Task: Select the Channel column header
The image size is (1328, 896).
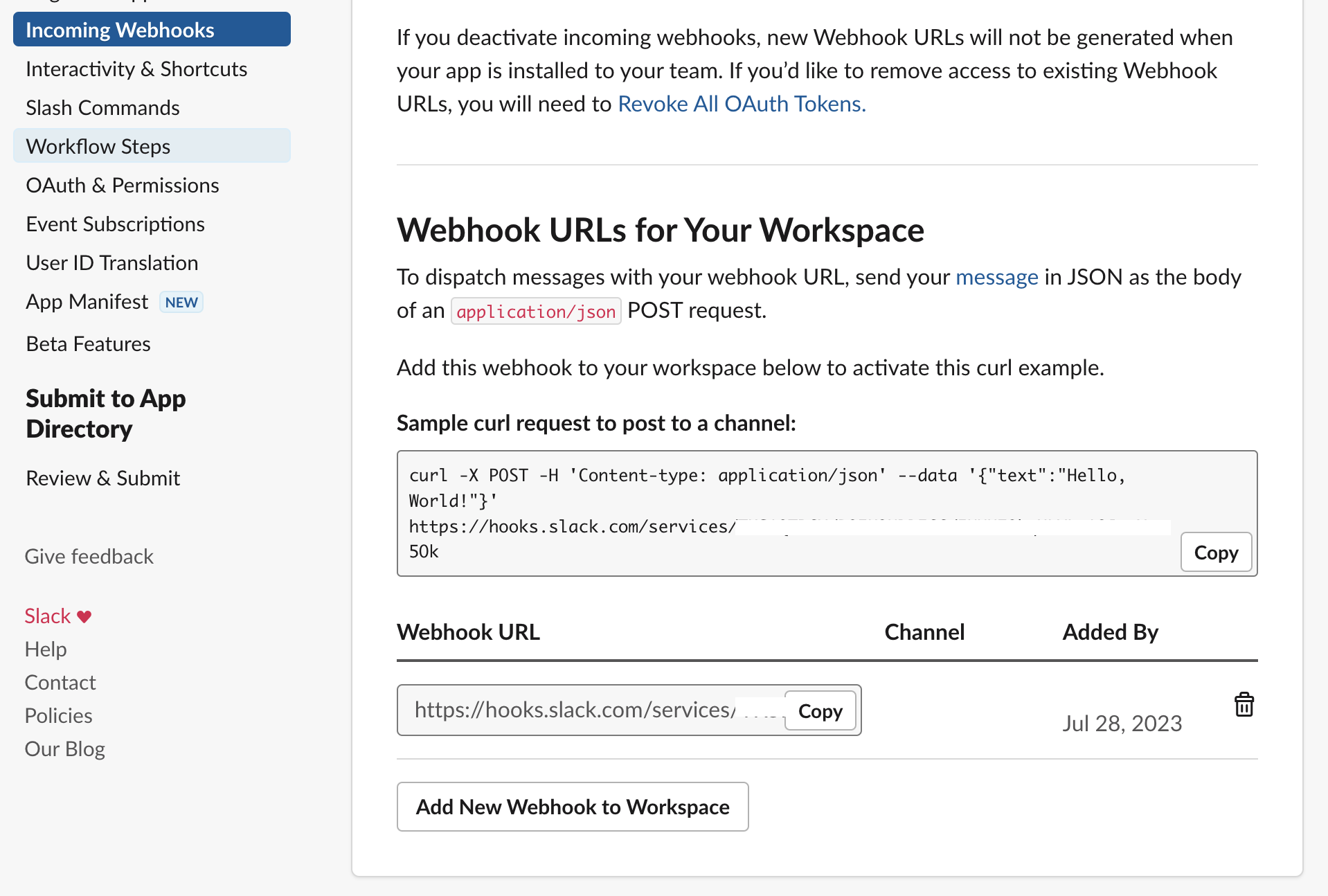Action: (924, 632)
